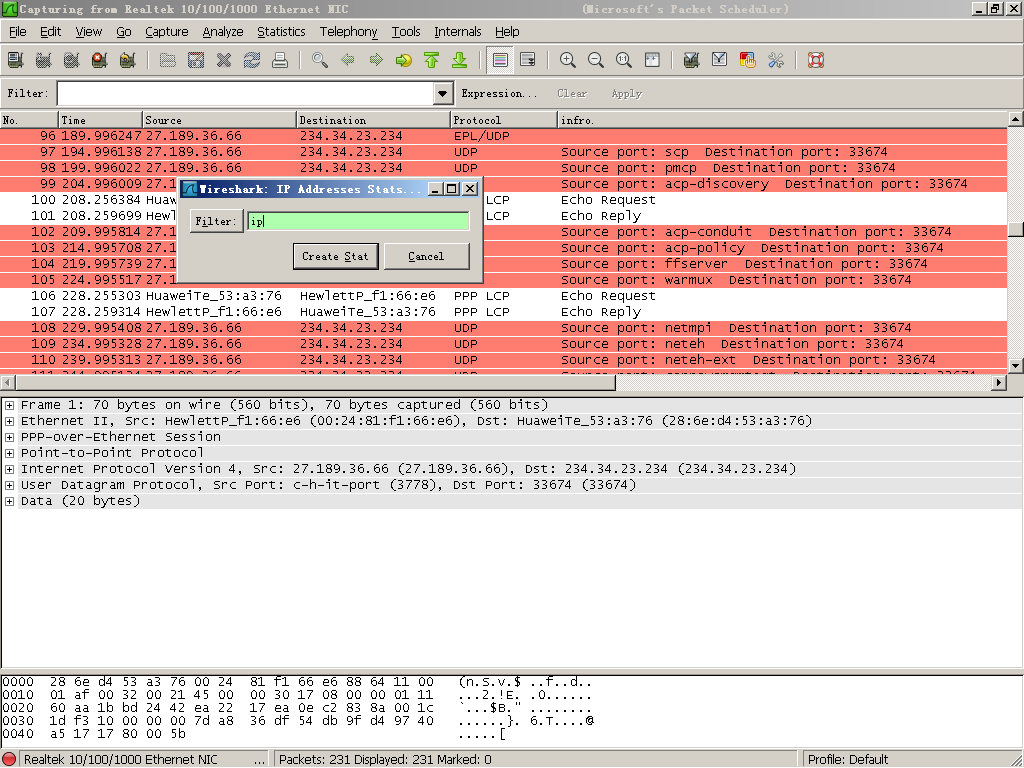The image size is (1024, 768).
Task: Jump to first packet icon
Action: (432, 60)
